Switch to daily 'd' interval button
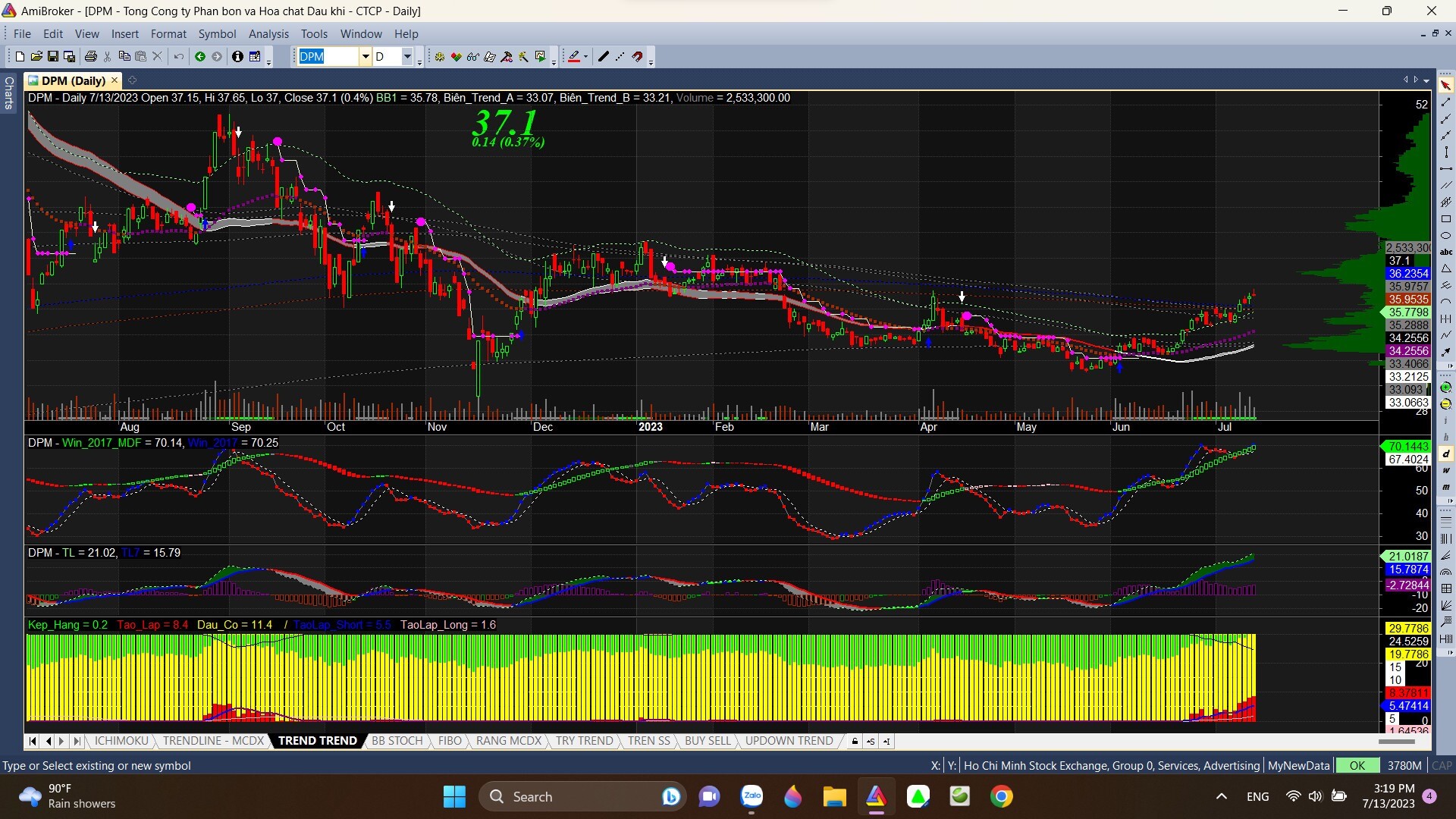1456x819 pixels. coord(1445,453)
